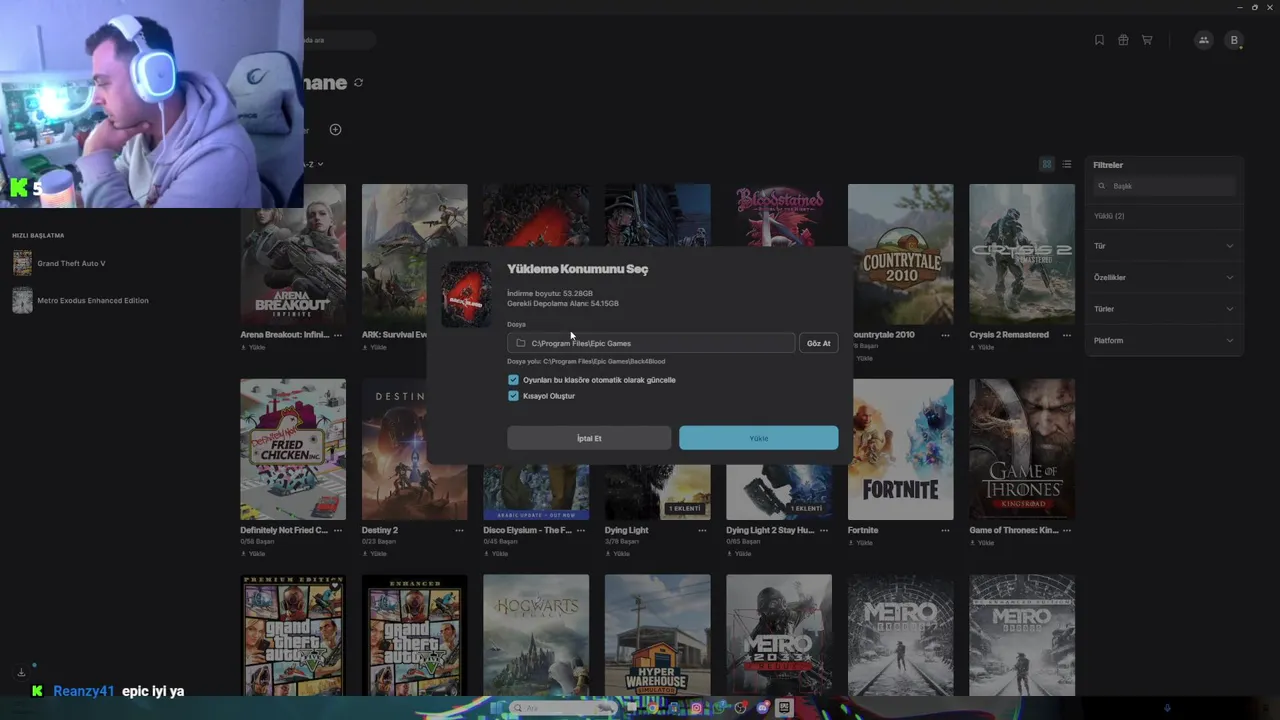Open the Countrytale 2010 cover art

[900, 254]
